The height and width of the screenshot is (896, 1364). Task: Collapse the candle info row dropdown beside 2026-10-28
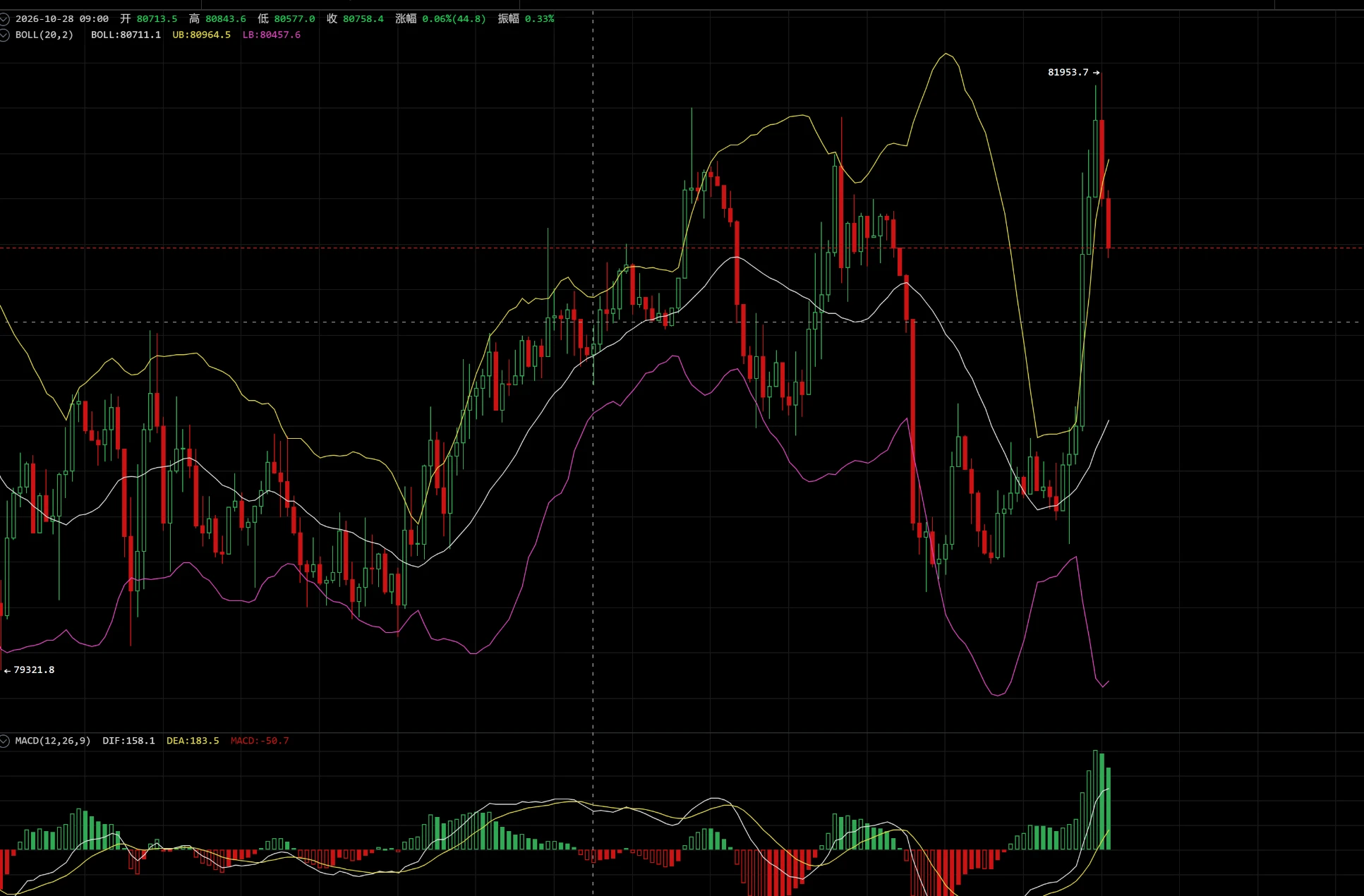coord(4,19)
